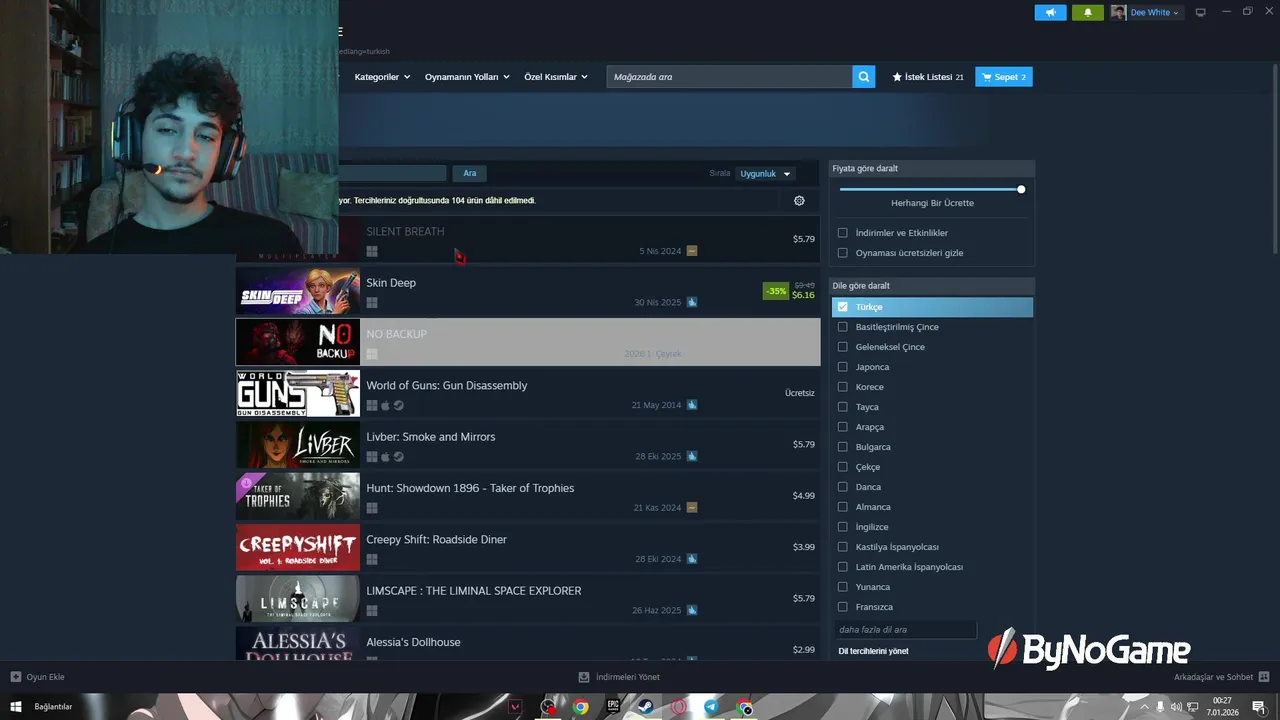
Task: Click the Steam Deck badge on World of Guns row
Action: 692,405
